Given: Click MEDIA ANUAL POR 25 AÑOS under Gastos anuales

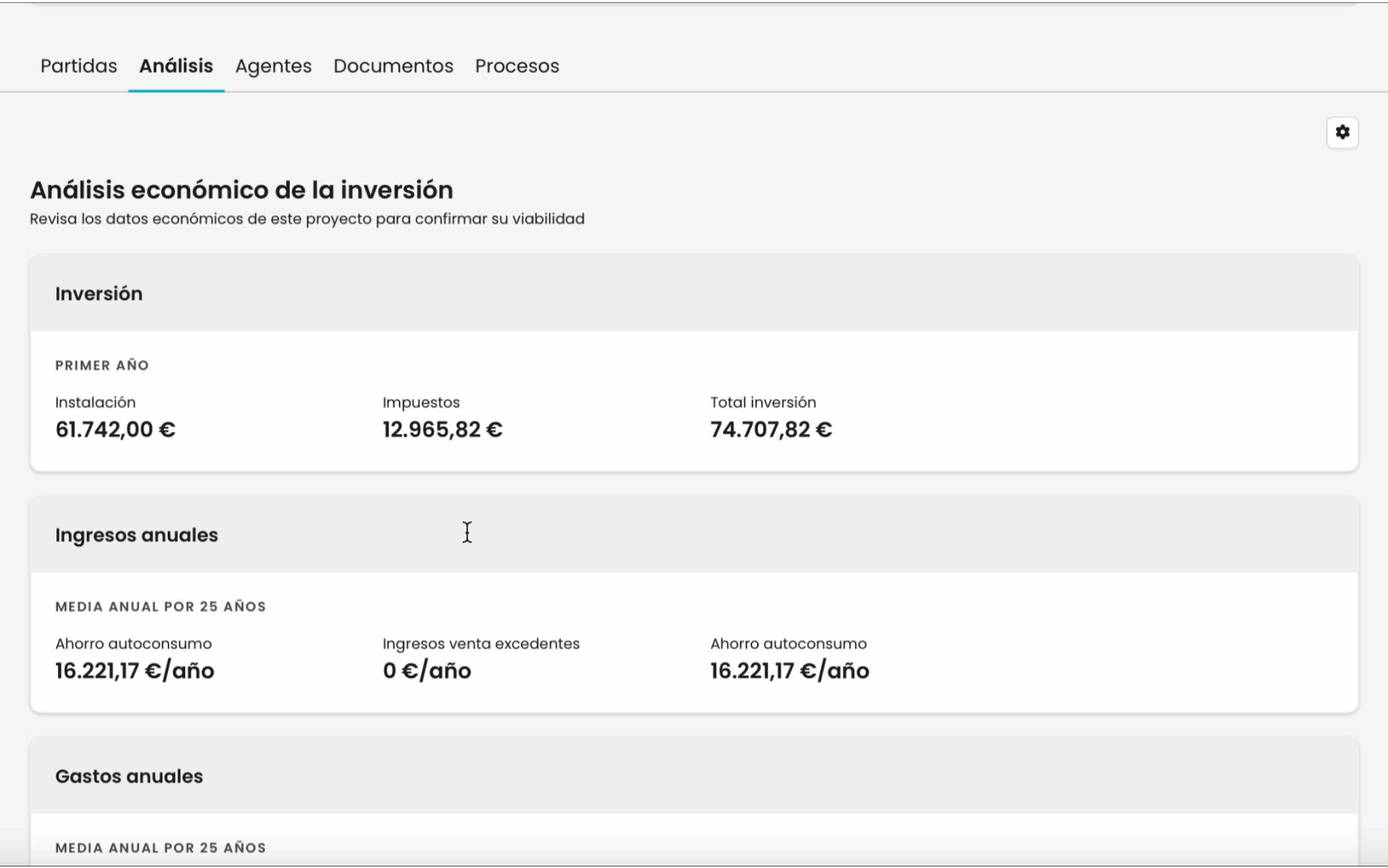Looking at the screenshot, I should [161, 847].
